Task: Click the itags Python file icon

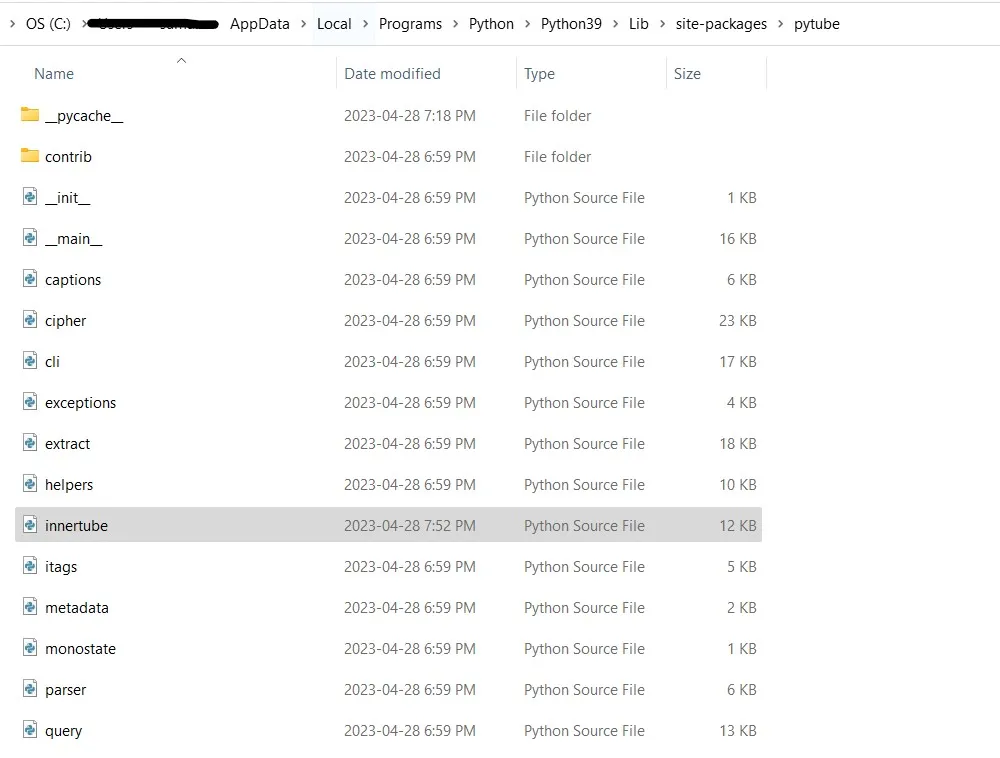Action: click(x=30, y=565)
